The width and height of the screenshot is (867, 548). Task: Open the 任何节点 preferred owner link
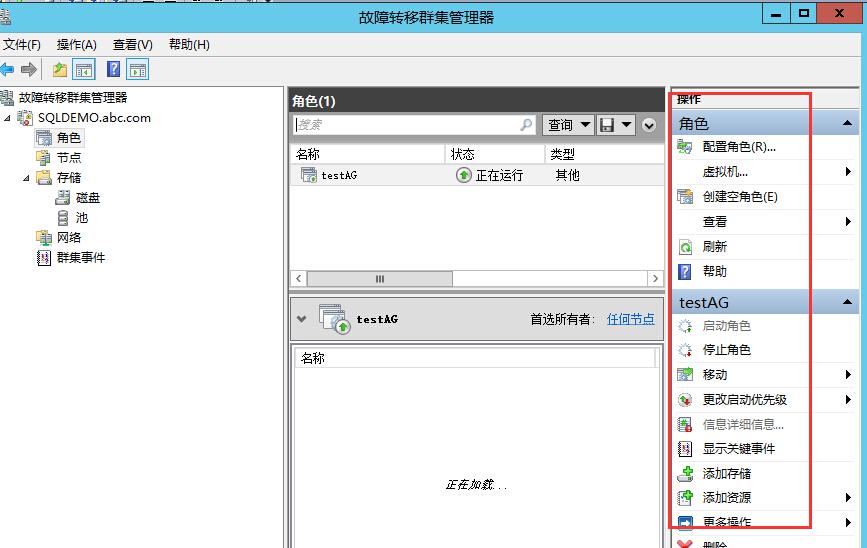click(x=630, y=319)
